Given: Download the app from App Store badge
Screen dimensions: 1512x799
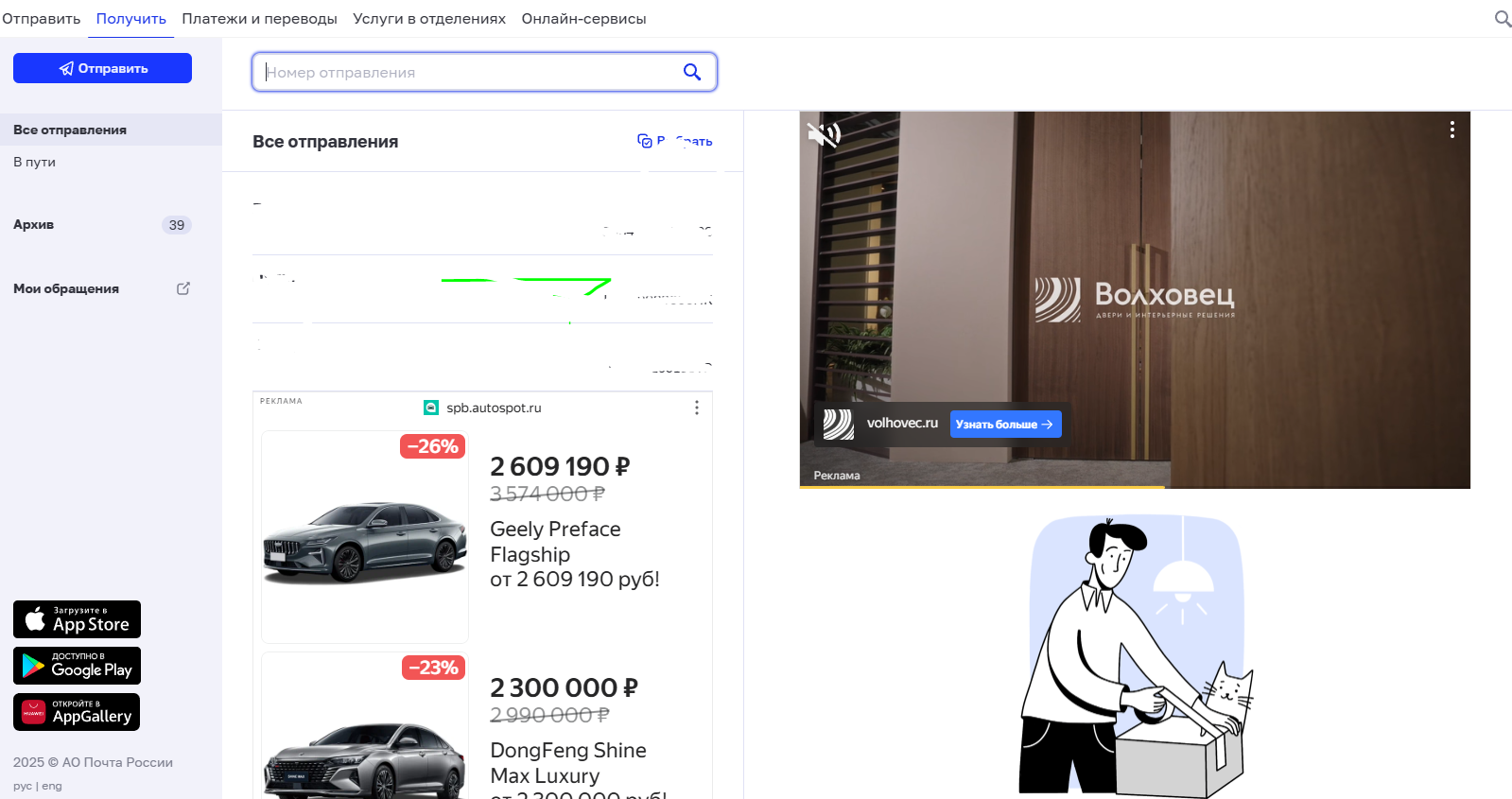Looking at the screenshot, I should pos(77,619).
